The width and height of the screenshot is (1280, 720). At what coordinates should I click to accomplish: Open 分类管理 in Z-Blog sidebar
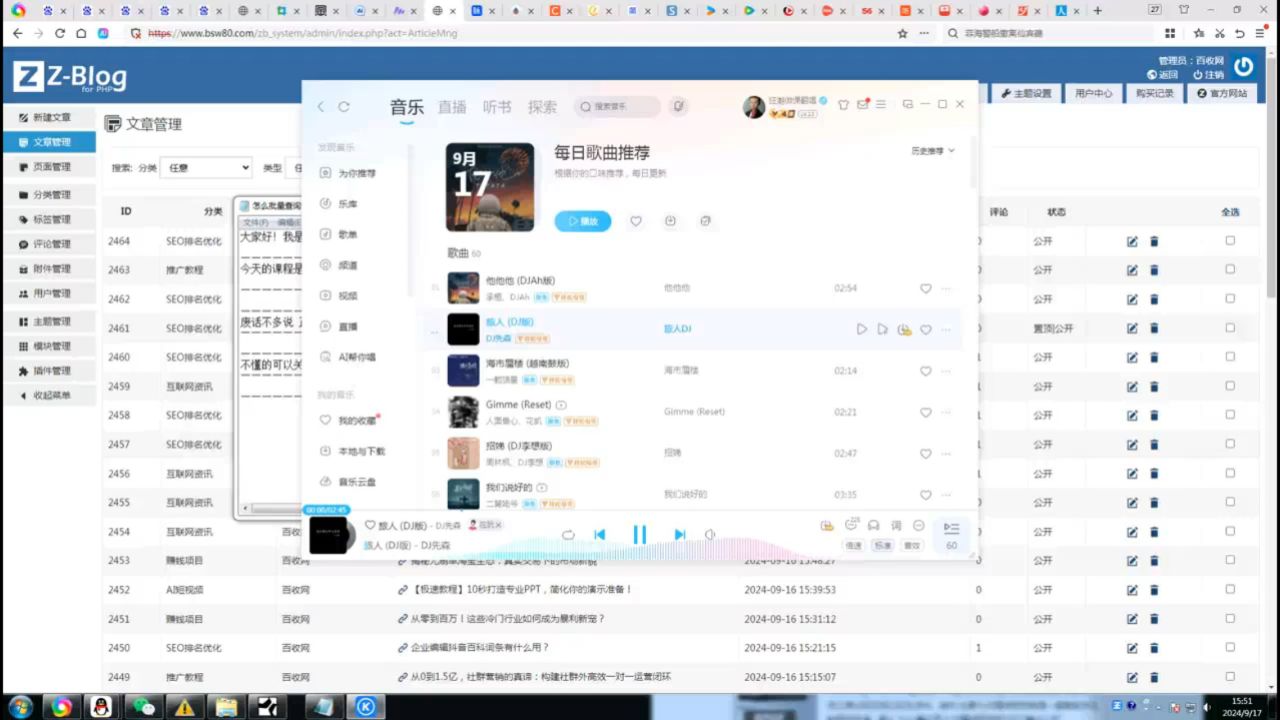pyautogui.click(x=50, y=195)
